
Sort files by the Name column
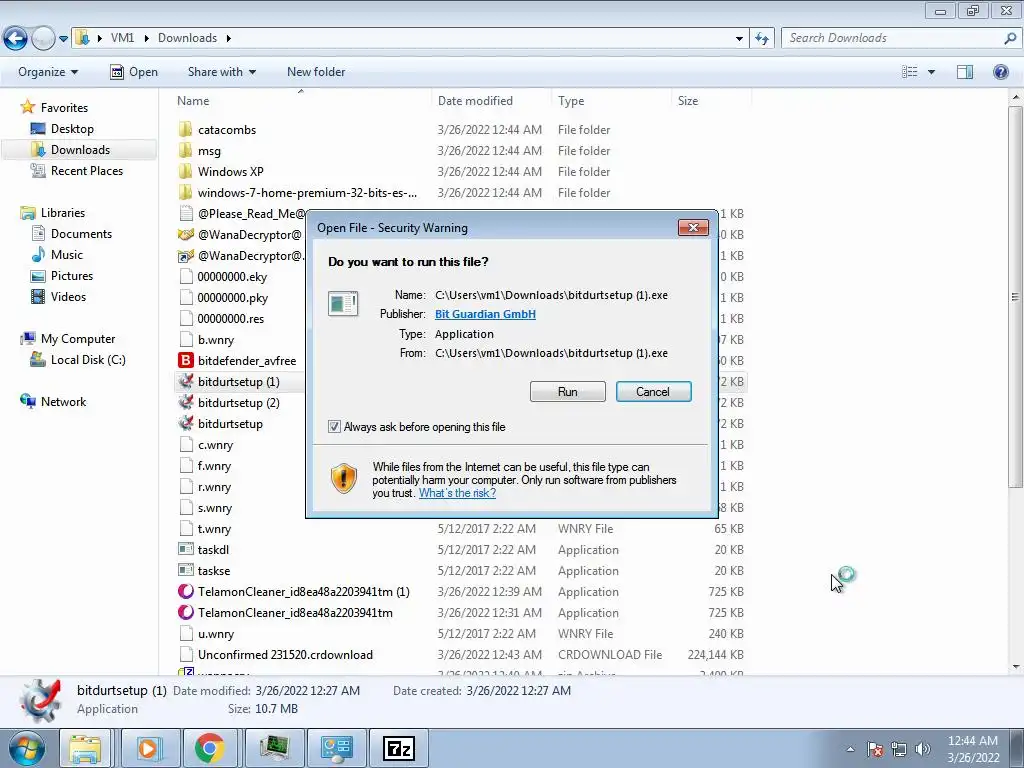pos(193,101)
